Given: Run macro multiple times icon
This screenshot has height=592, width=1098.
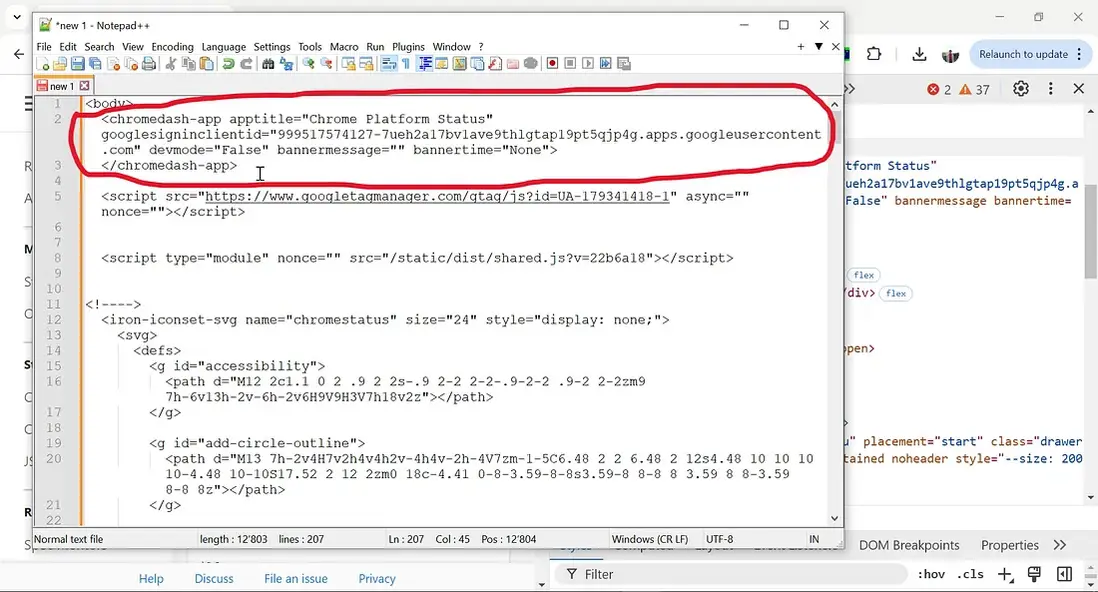Looking at the screenshot, I should (605, 64).
